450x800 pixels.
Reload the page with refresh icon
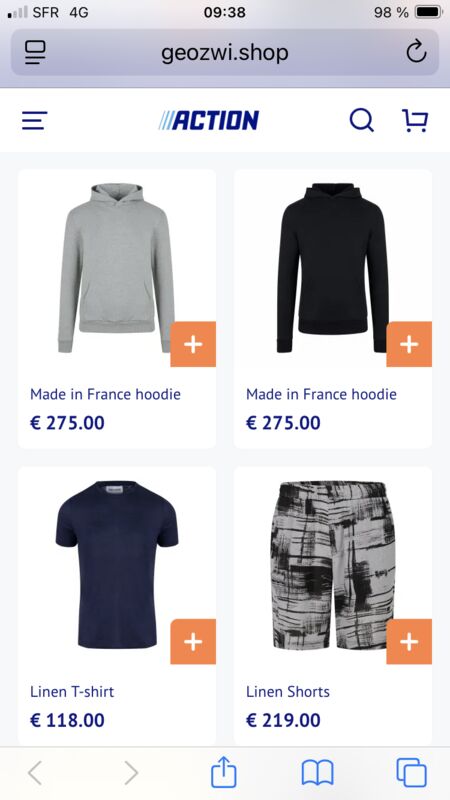click(416, 52)
